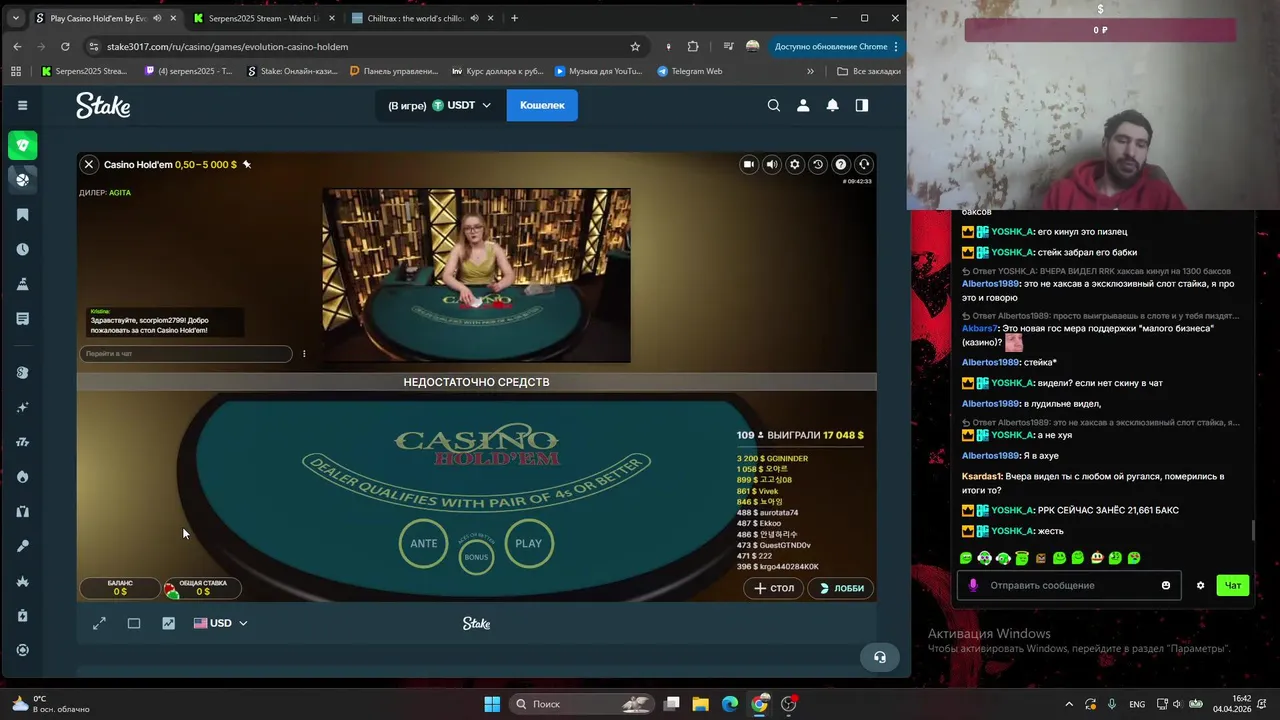Open File Explorer from the taskbar

pyautogui.click(x=701, y=704)
